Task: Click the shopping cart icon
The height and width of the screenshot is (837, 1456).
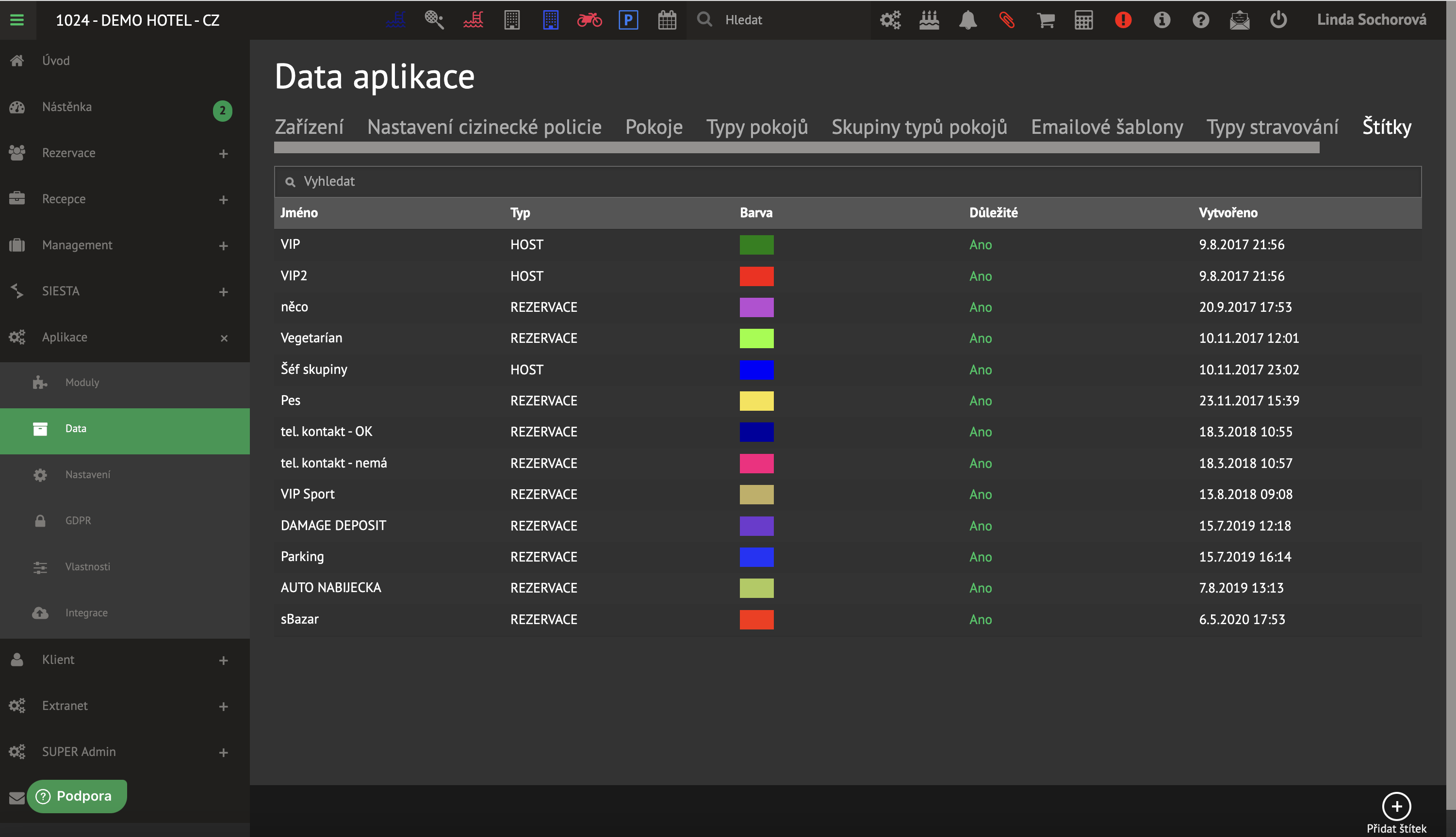Action: tap(1045, 20)
